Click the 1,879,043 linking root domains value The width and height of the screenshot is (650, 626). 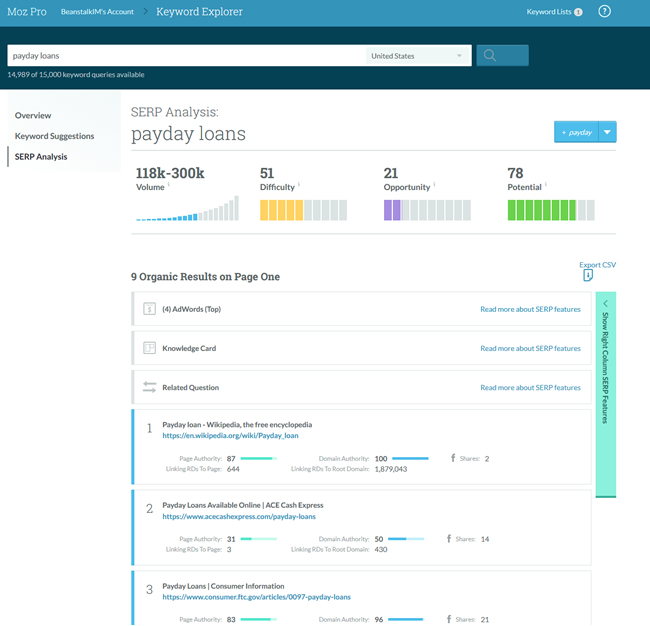(391, 469)
